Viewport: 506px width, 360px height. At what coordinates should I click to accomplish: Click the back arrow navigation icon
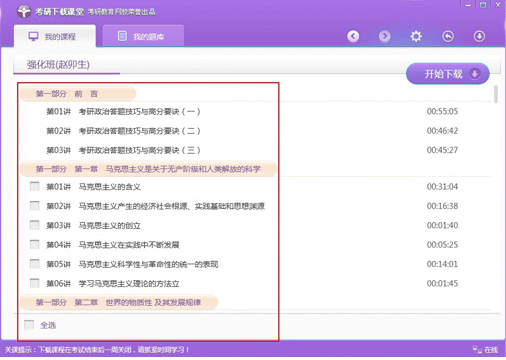353,36
